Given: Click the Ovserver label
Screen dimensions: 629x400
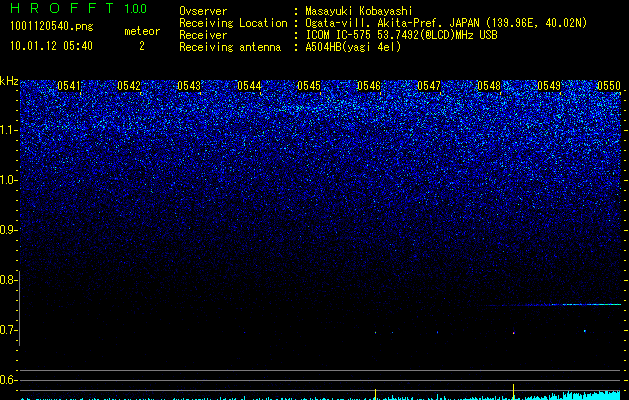Looking at the screenshot, I should (203, 11).
